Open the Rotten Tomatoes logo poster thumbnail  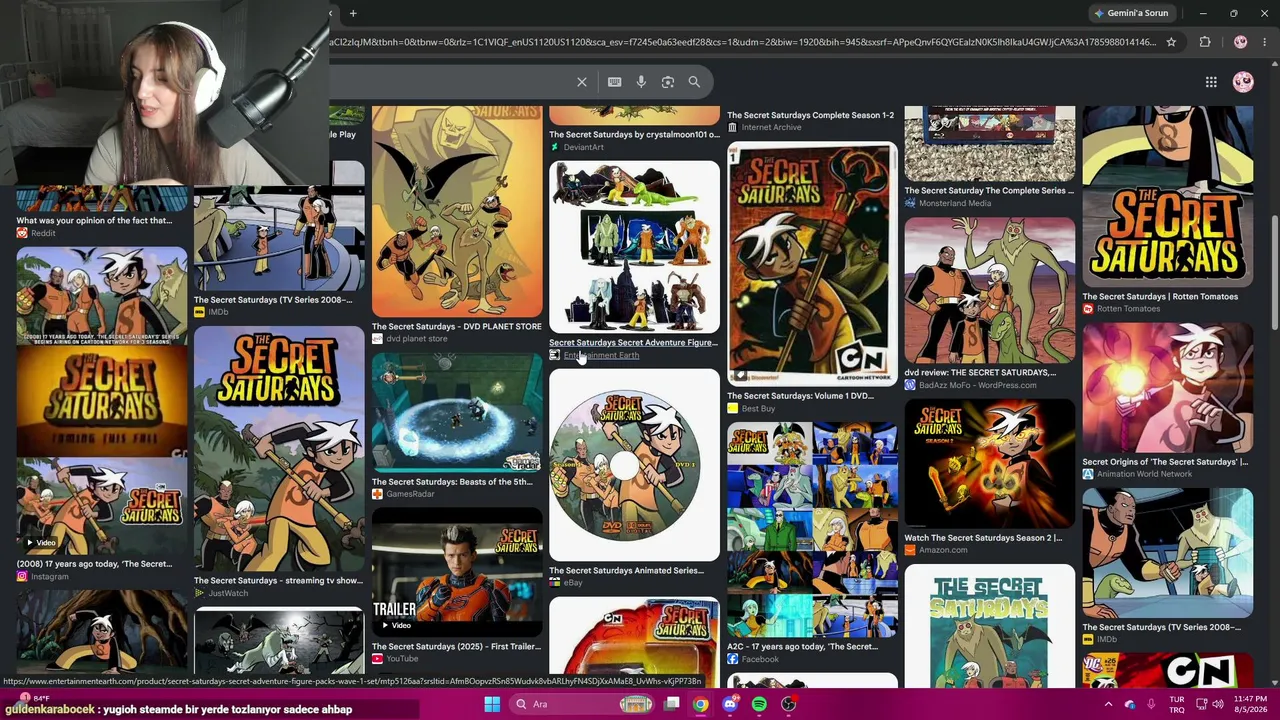pos(1168,196)
